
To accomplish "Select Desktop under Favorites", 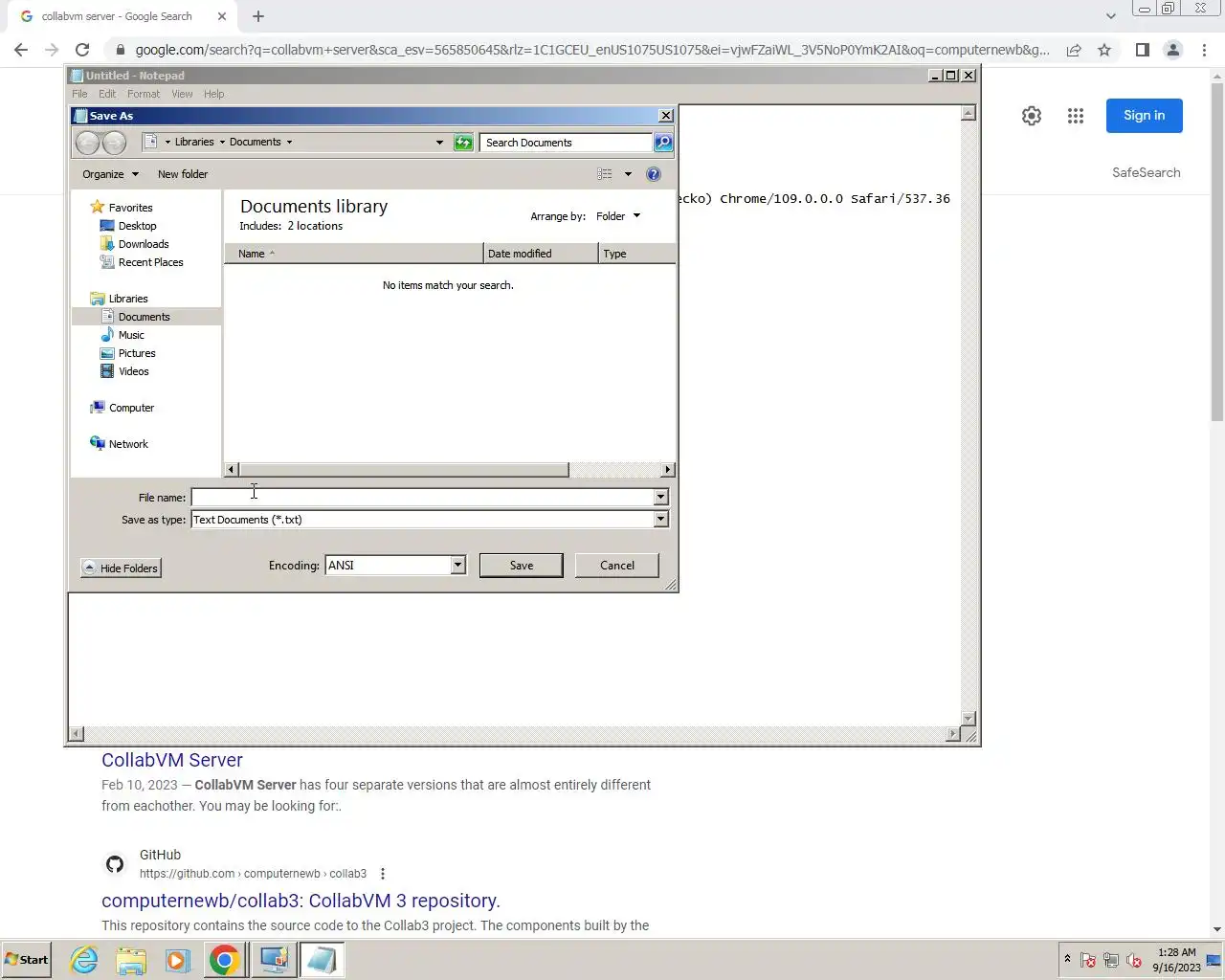I will pos(137,226).
